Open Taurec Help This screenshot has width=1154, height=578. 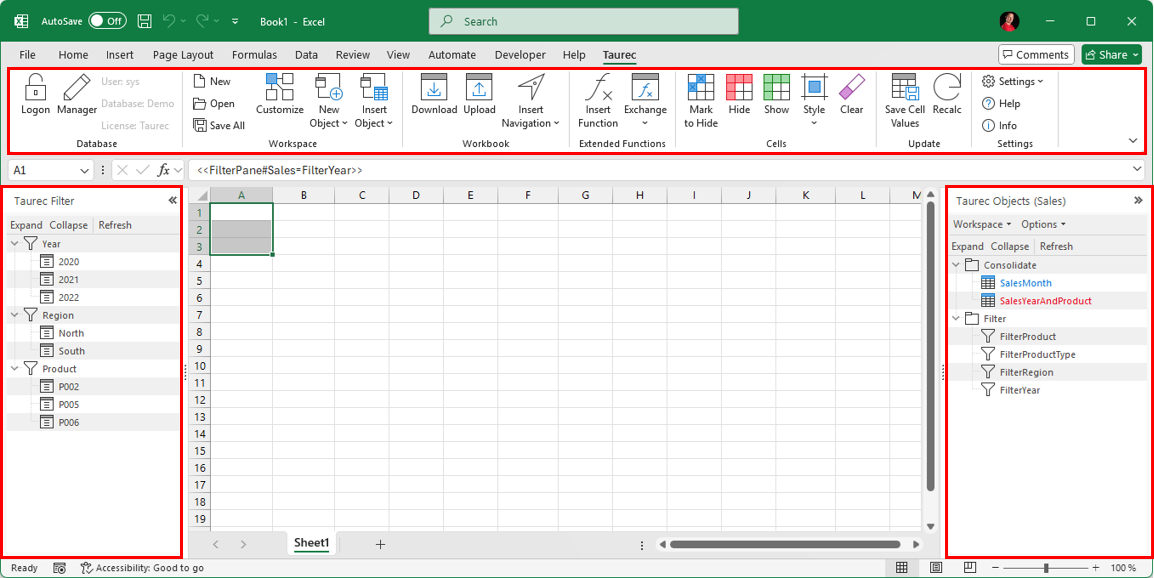click(1002, 104)
